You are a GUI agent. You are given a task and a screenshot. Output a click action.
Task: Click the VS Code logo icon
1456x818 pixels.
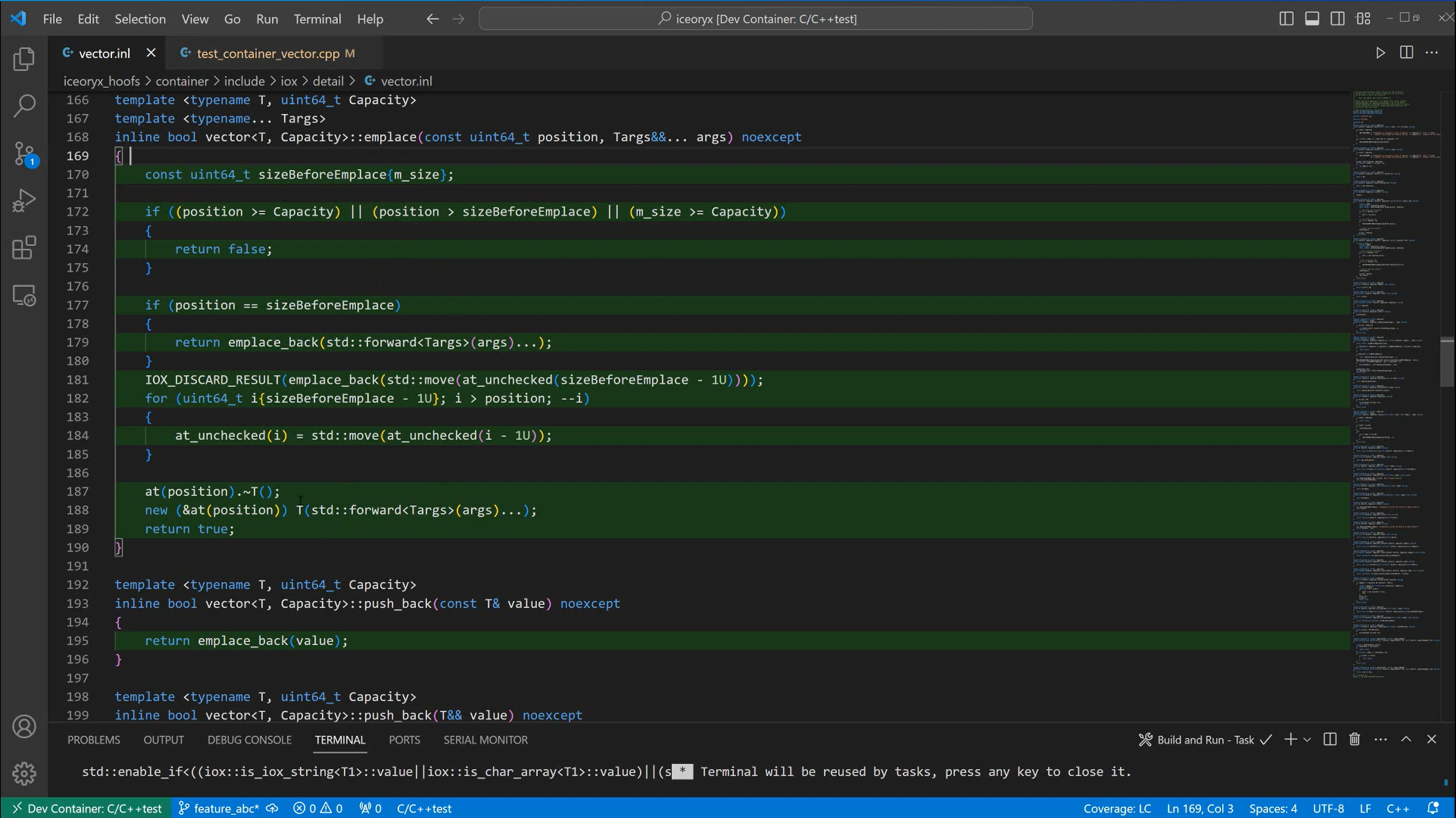point(18,19)
